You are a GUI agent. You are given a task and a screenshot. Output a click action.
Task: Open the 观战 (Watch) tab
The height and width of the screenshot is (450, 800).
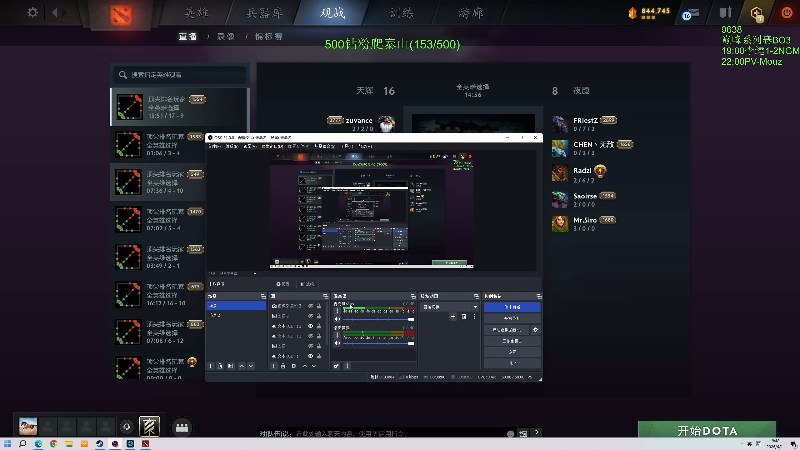[x=333, y=13]
